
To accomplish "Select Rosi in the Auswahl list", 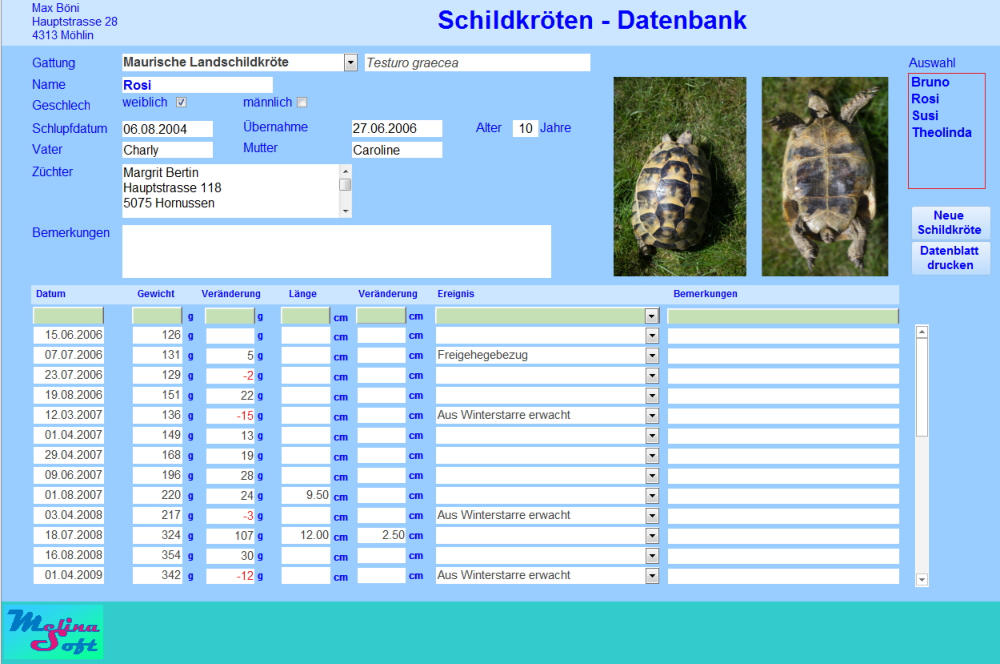I will coord(925,99).
